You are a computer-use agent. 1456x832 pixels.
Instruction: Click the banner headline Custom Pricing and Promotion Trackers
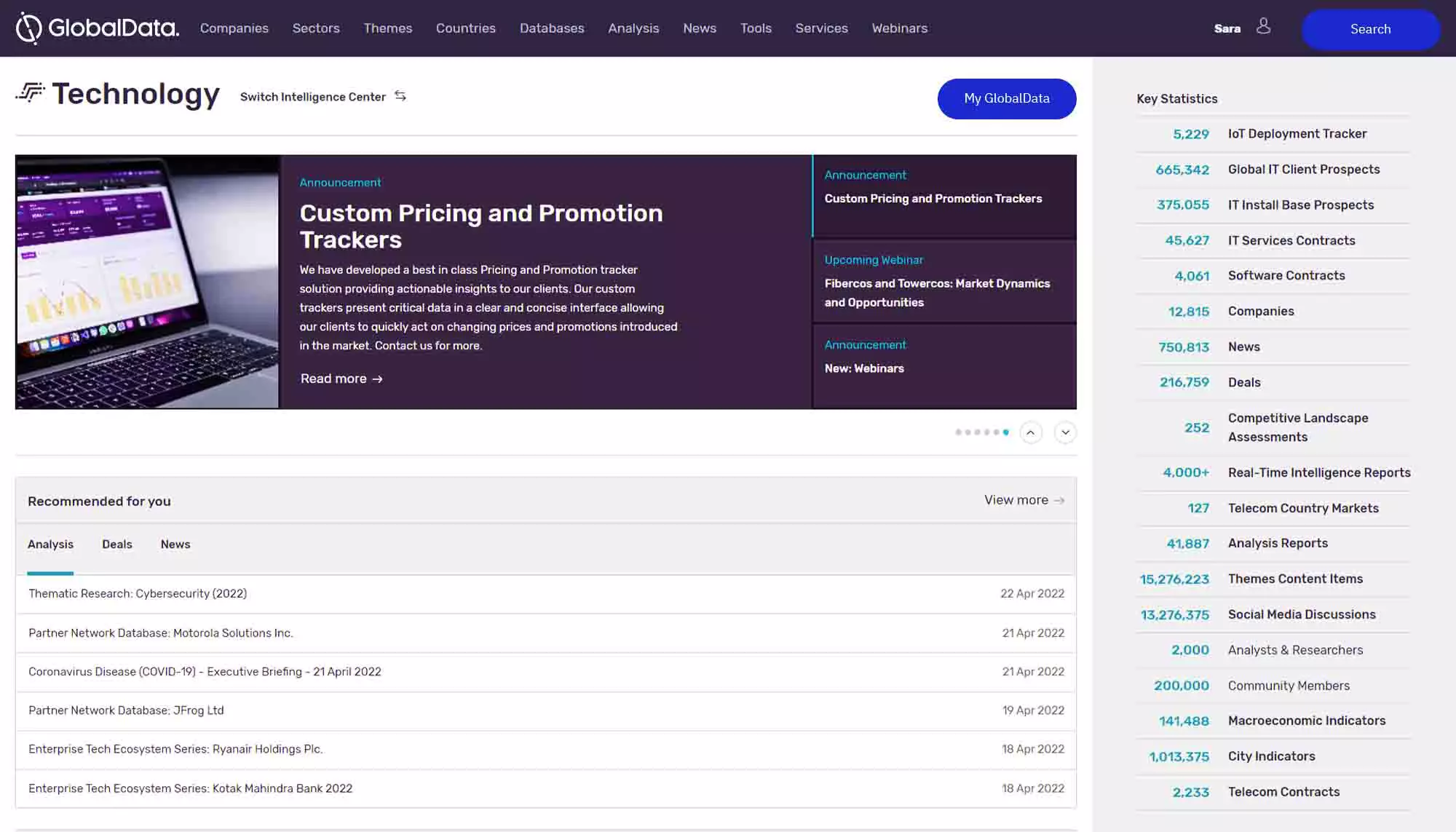481,226
